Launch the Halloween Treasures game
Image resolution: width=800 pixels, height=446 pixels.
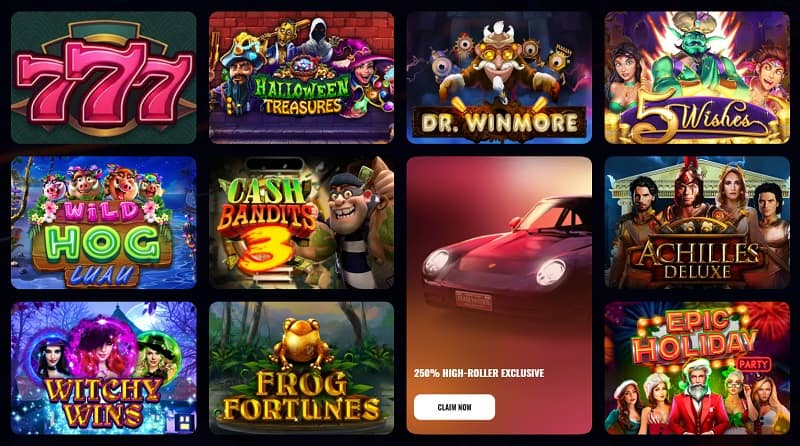[302, 78]
